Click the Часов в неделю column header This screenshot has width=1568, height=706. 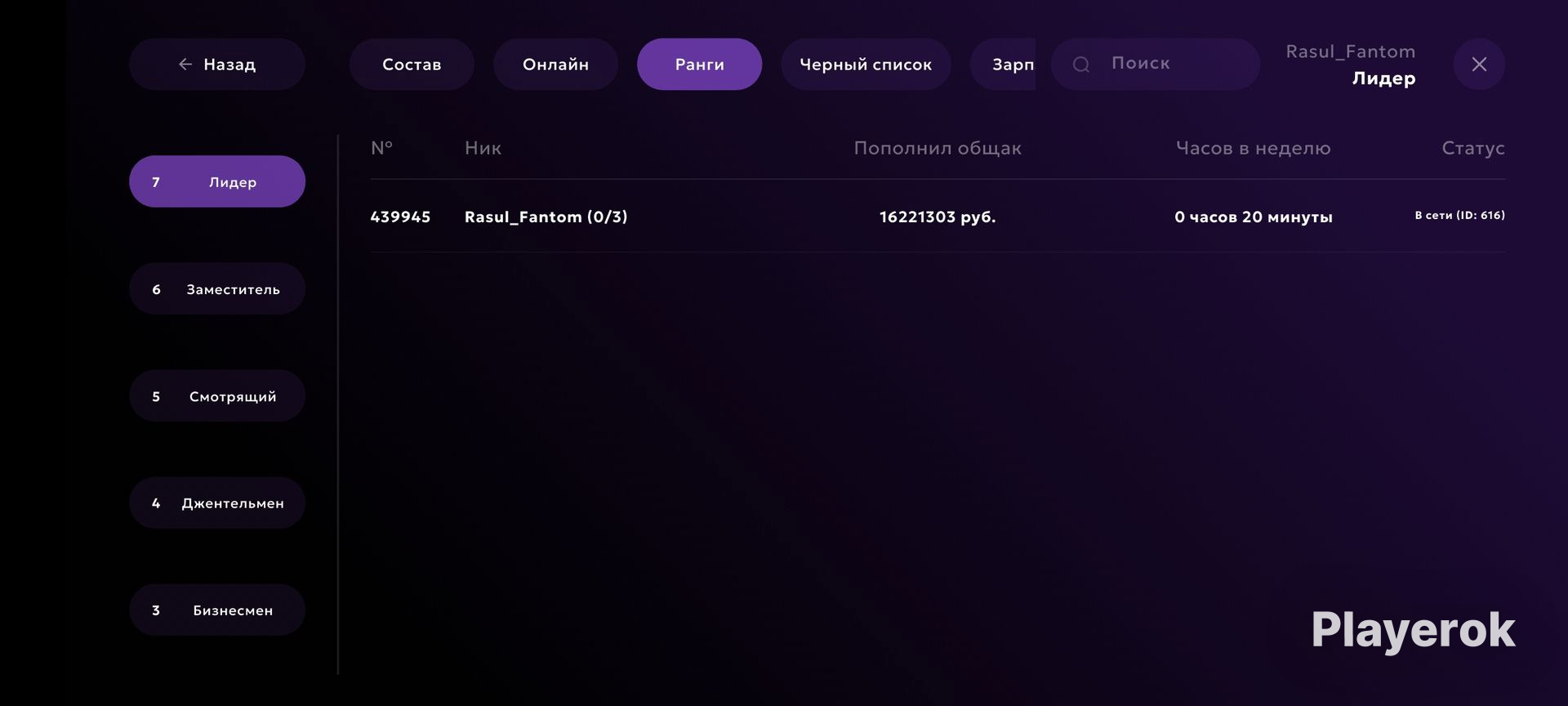[x=1253, y=148]
